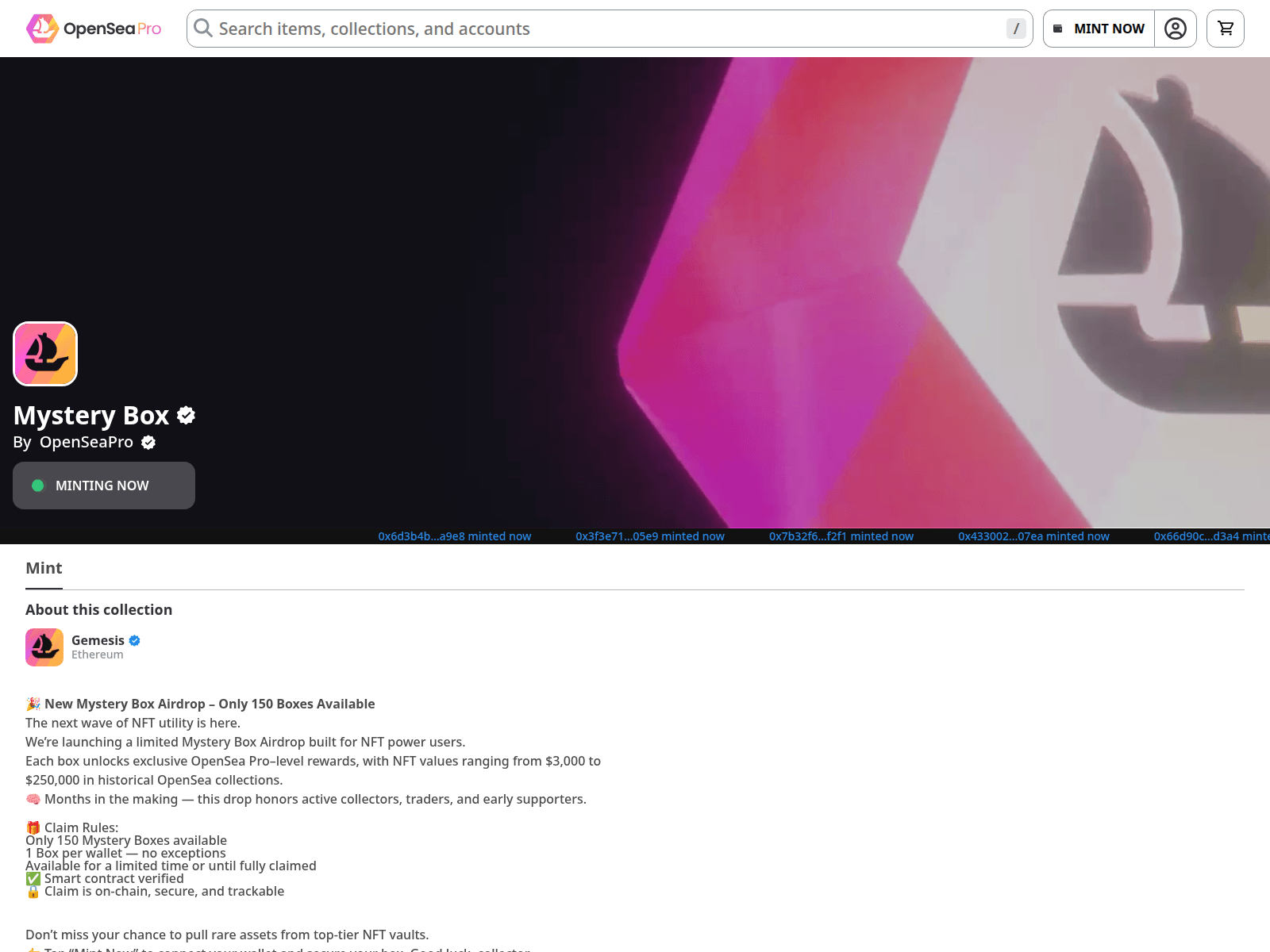Click 'Only 150 Mystery Boxes available' rule

pyautogui.click(x=126, y=840)
